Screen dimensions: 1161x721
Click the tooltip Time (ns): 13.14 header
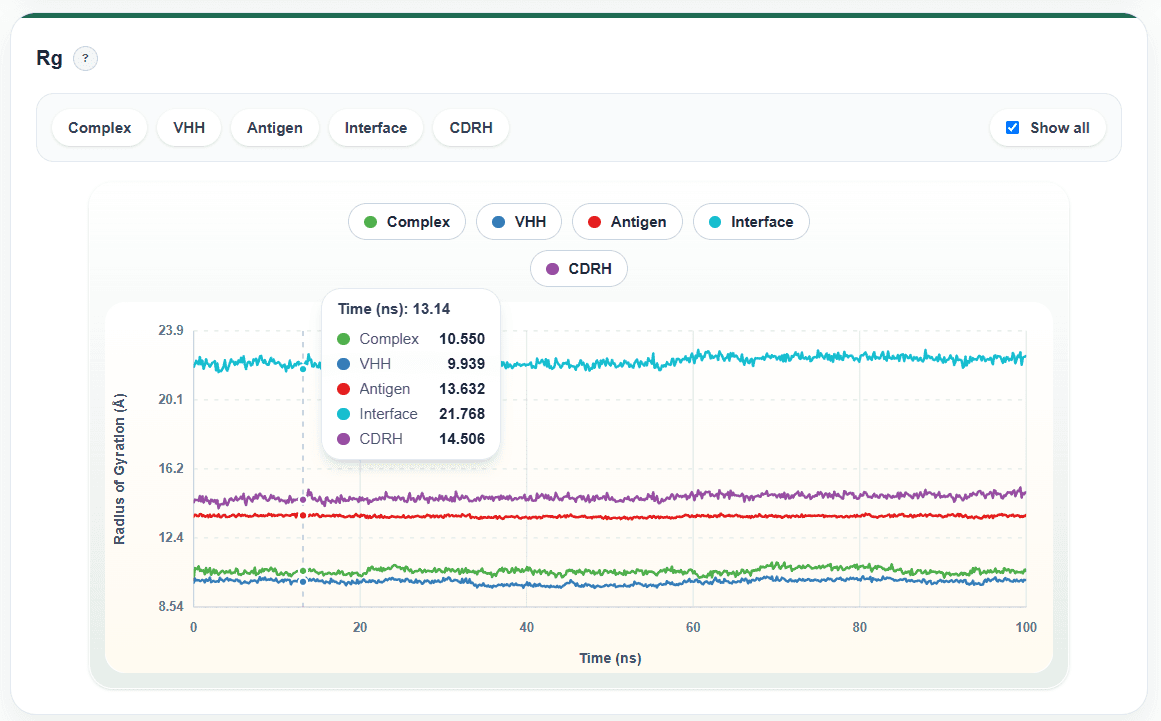[394, 309]
